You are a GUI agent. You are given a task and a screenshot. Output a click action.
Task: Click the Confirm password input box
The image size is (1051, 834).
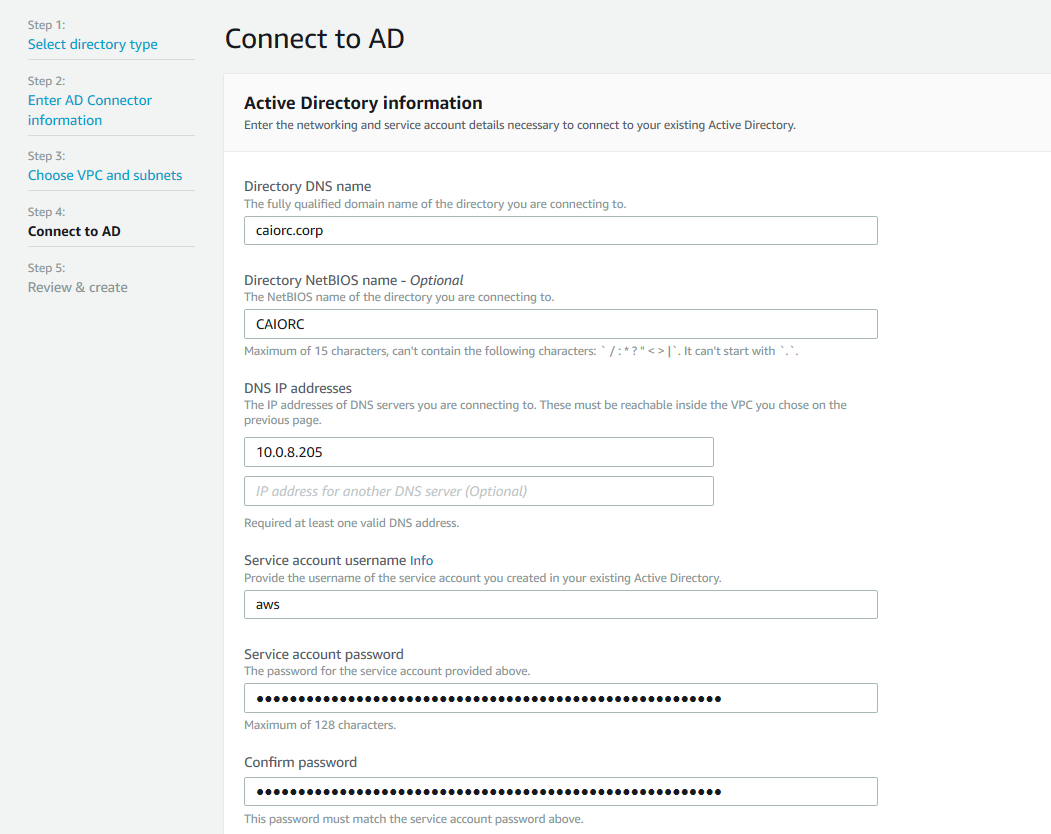[x=560, y=792]
